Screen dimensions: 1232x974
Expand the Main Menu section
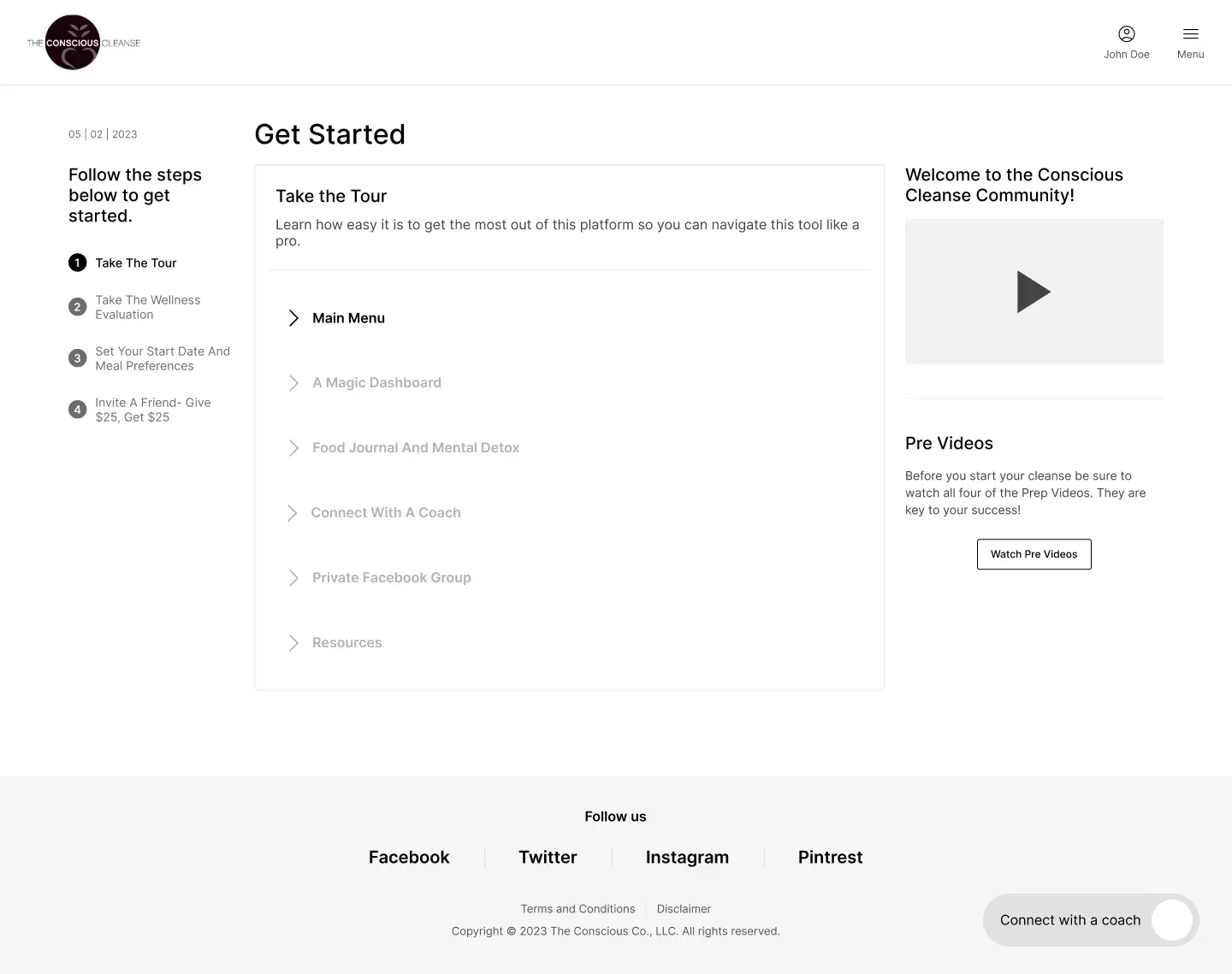(293, 318)
